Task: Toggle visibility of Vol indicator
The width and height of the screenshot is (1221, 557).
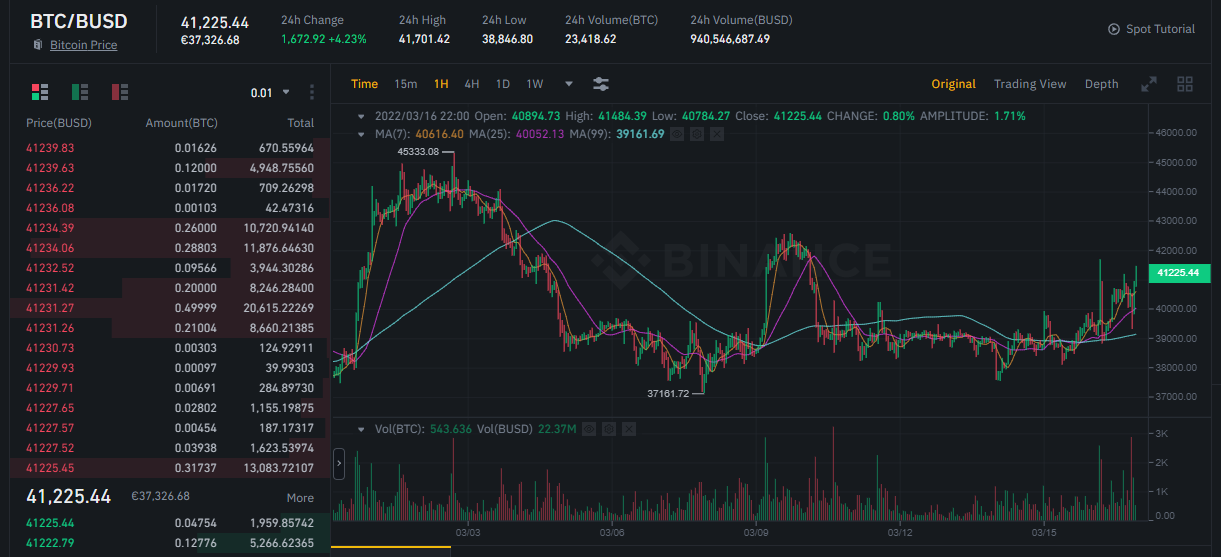Action: tap(589, 429)
